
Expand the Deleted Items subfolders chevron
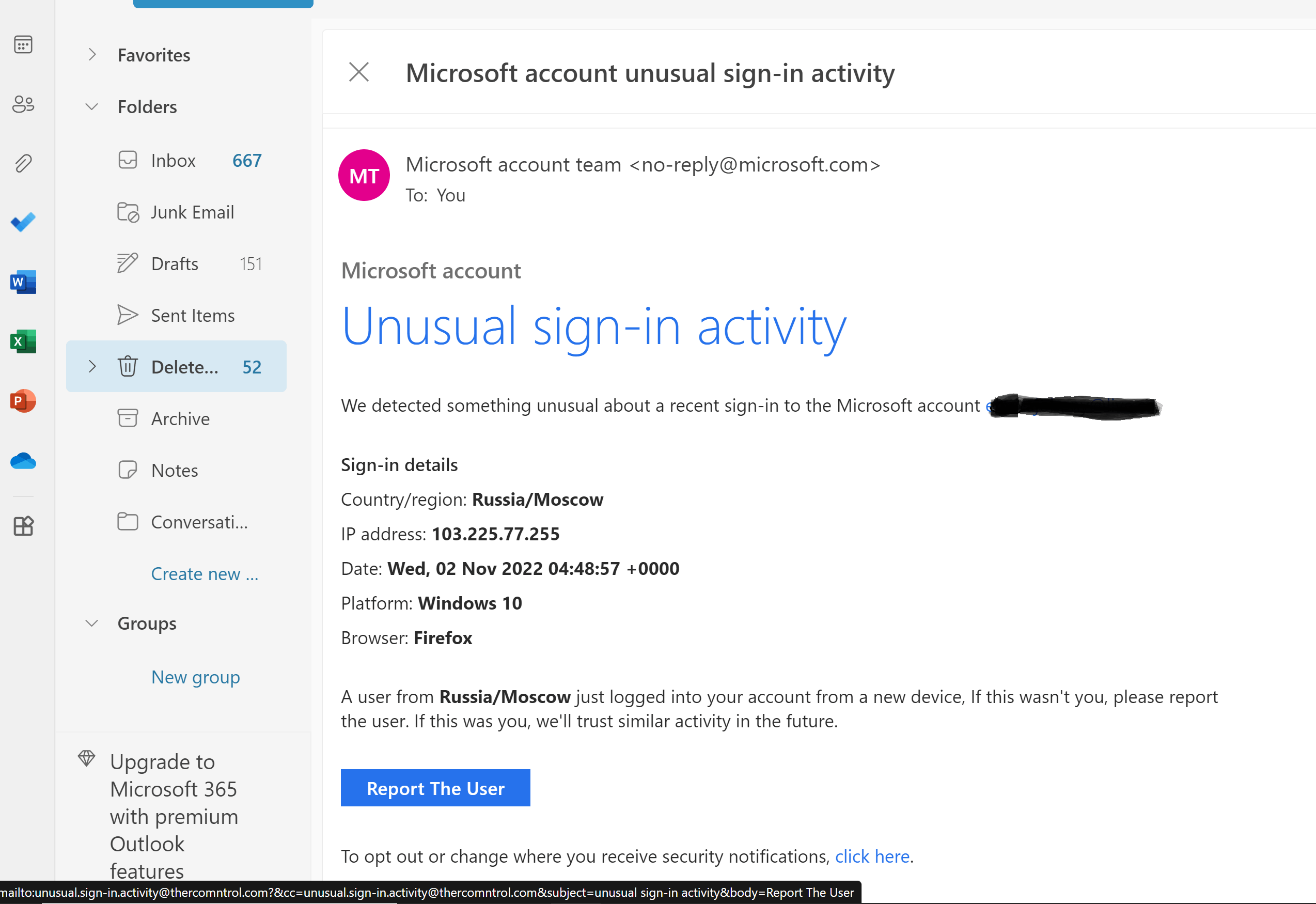(92, 366)
